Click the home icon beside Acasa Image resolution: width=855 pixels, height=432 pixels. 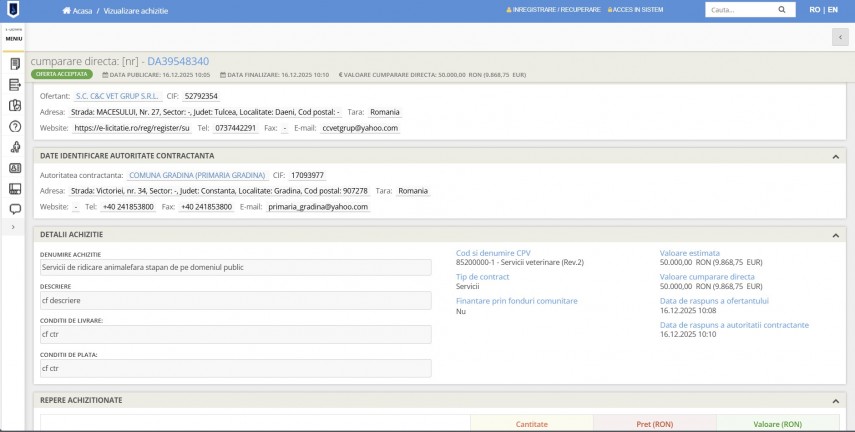pos(67,10)
